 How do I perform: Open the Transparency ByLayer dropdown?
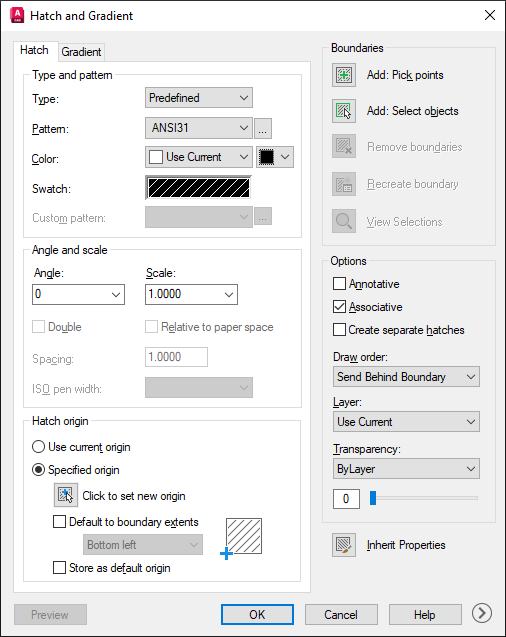click(x=406, y=469)
